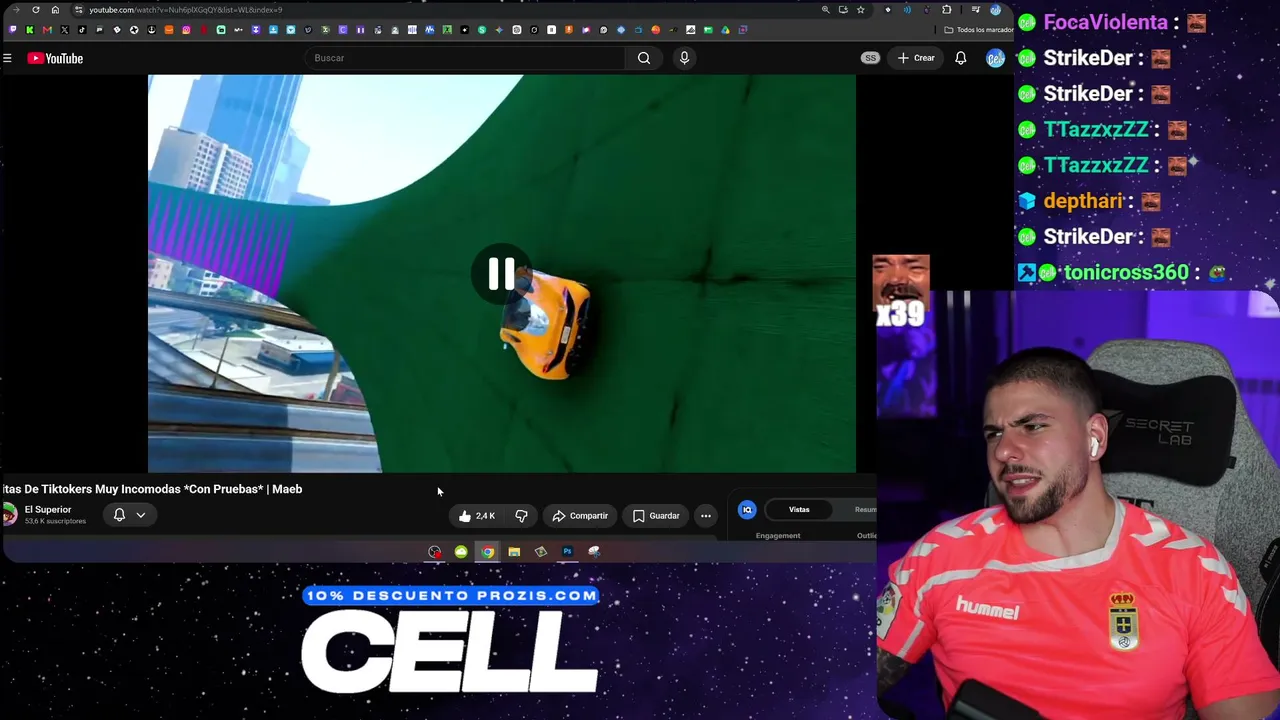Go to the YouTube home logo
This screenshot has width=1280, height=720.
coord(55,58)
